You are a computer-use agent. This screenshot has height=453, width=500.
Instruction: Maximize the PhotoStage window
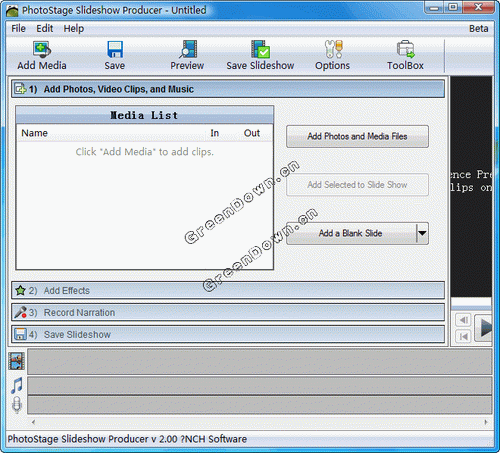453,7
